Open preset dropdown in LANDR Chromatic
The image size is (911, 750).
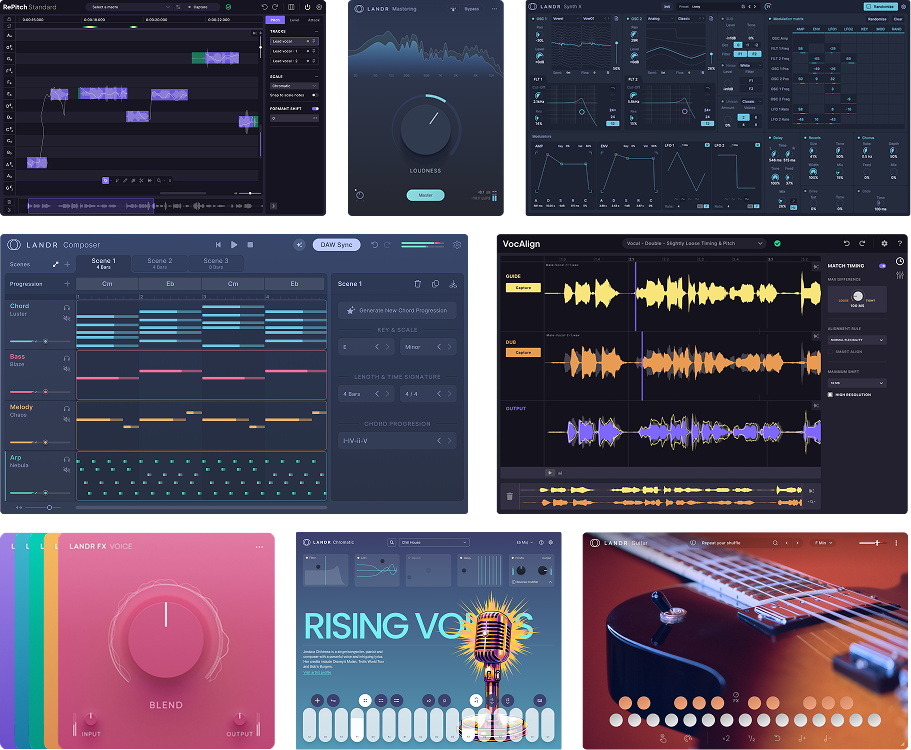pos(434,542)
